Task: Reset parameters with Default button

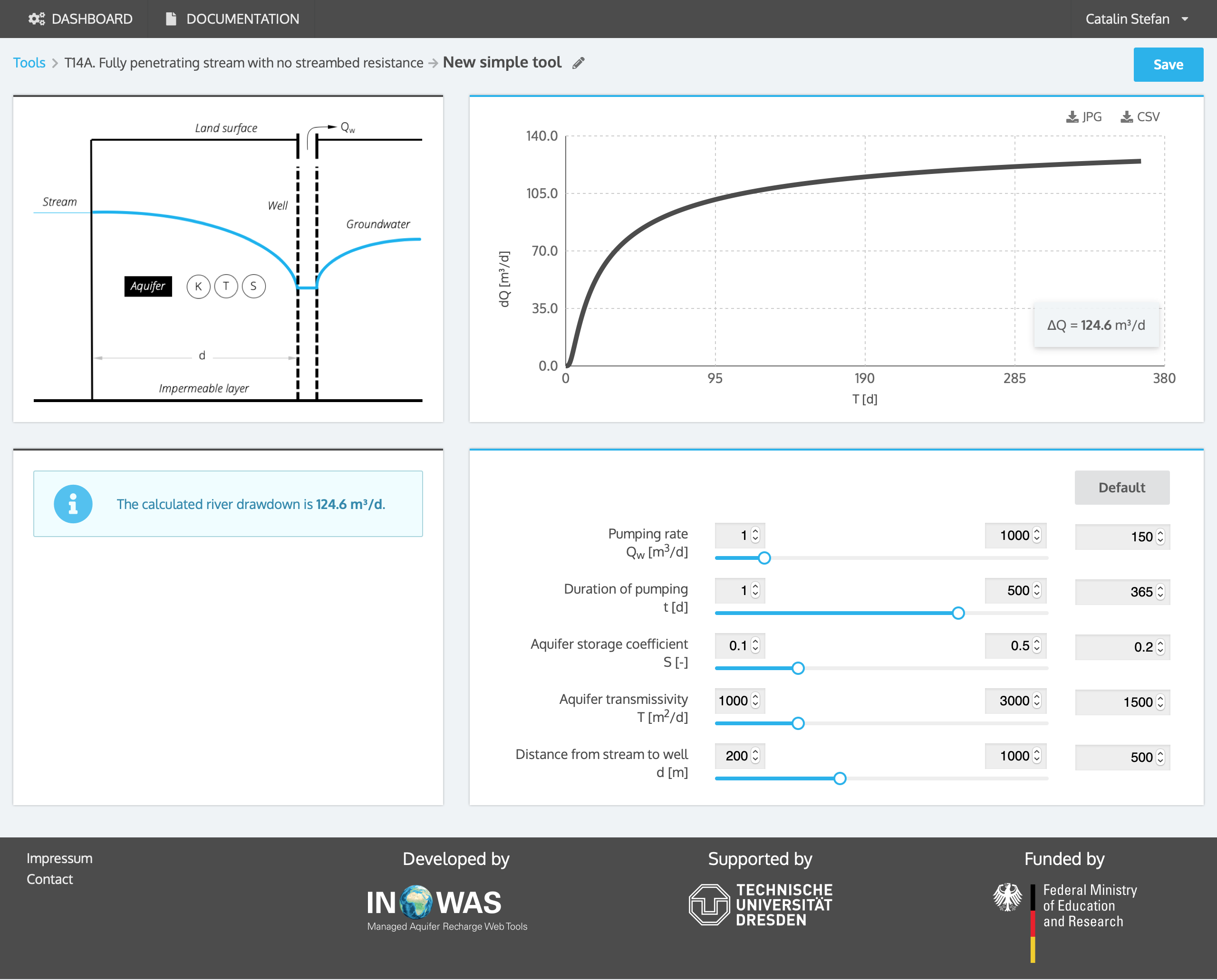Action: point(1121,488)
